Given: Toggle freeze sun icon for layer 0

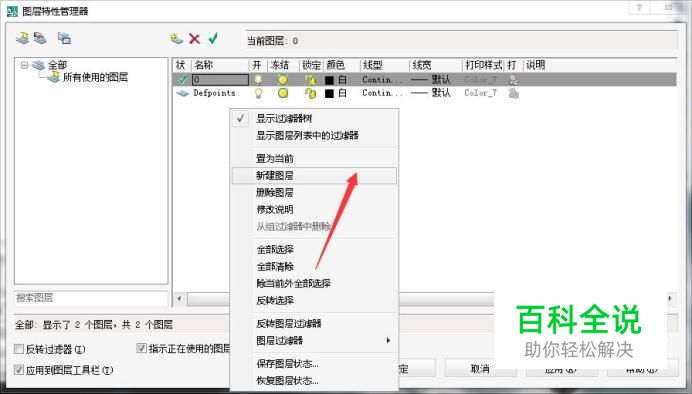Looking at the screenshot, I should pyautogui.click(x=283, y=80).
